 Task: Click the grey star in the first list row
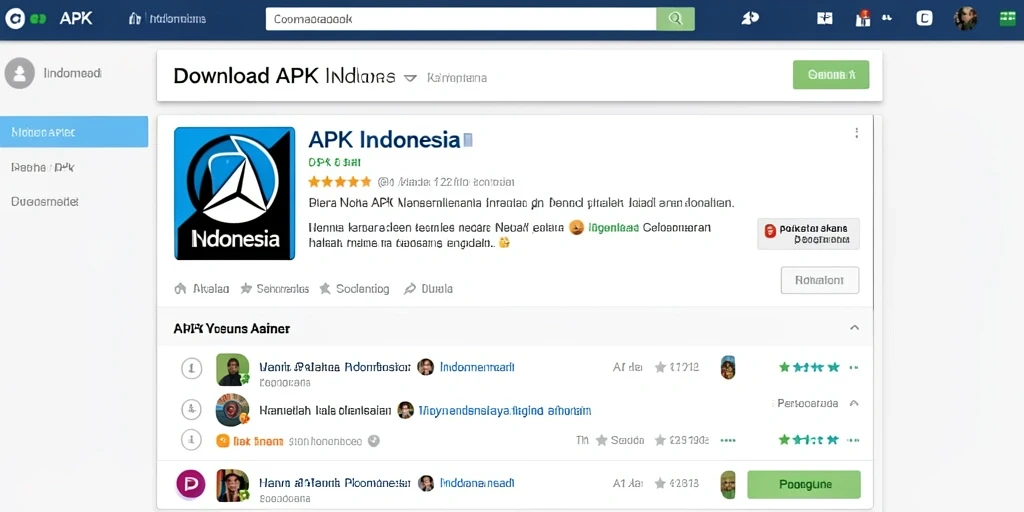[660, 367]
